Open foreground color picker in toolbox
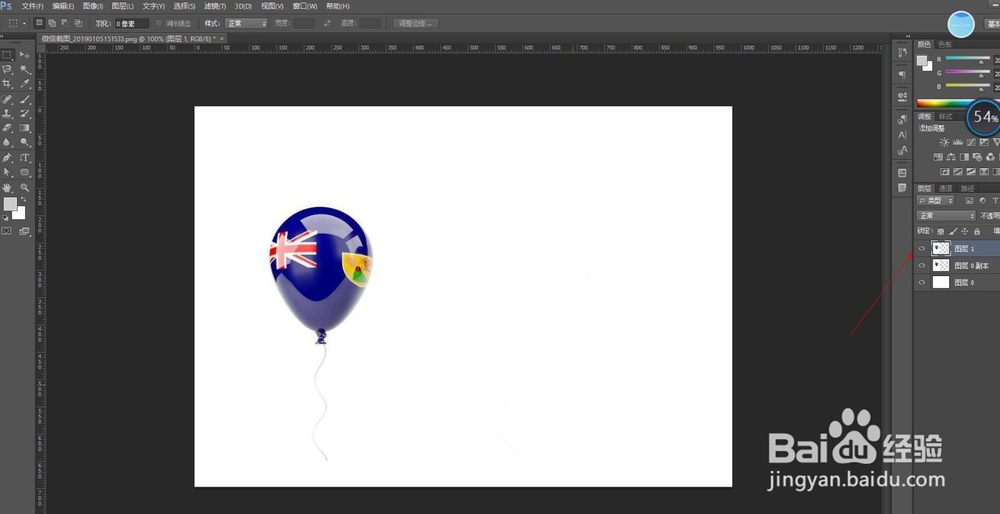1000x514 pixels. (10, 203)
